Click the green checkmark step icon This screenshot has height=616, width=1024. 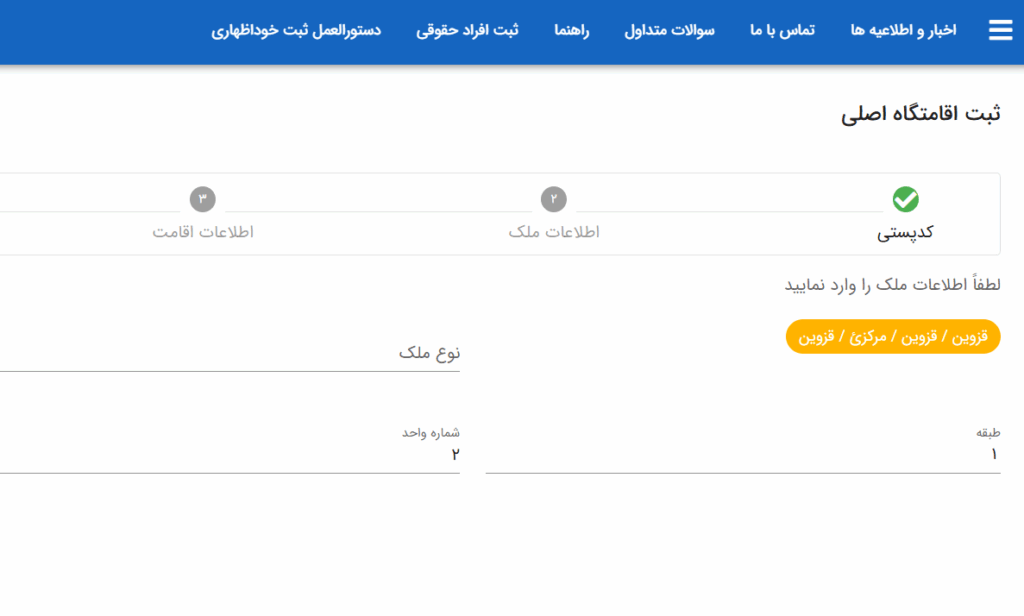tap(905, 200)
